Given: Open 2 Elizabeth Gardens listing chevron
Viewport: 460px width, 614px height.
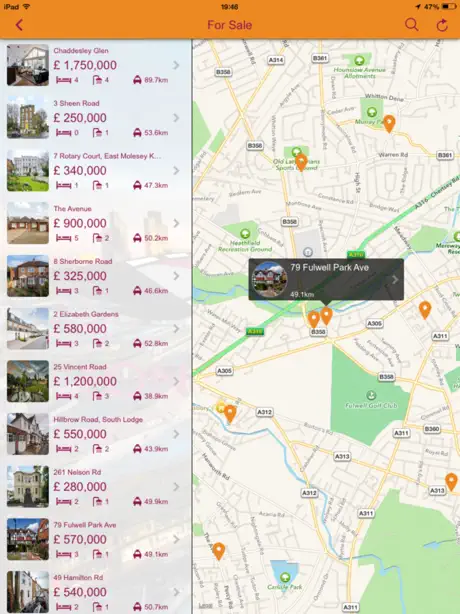Looking at the screenshot, I should point(176,329).
